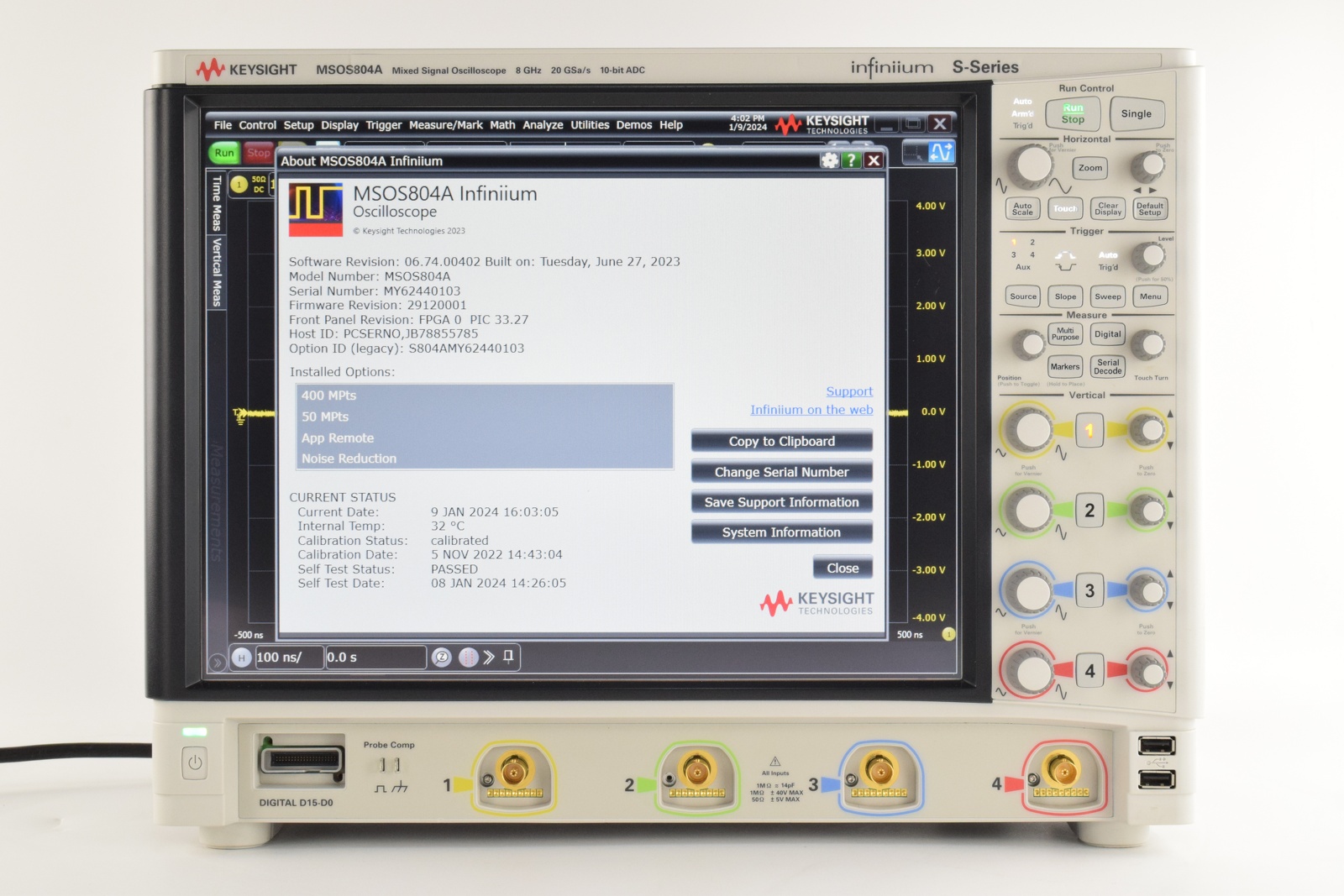Open the Trigger menu

pyautogui.click(x=384, y=125)
